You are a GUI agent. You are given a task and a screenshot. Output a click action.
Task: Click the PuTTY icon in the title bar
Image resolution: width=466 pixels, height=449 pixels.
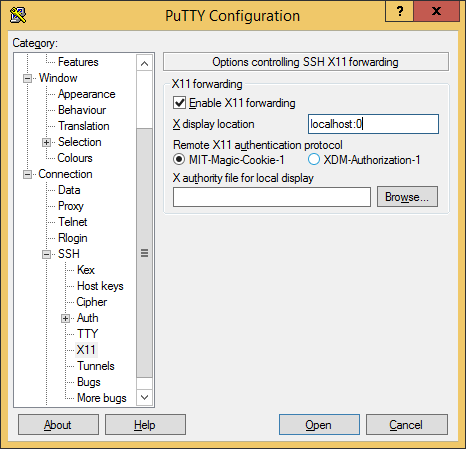tap(18, 15)
